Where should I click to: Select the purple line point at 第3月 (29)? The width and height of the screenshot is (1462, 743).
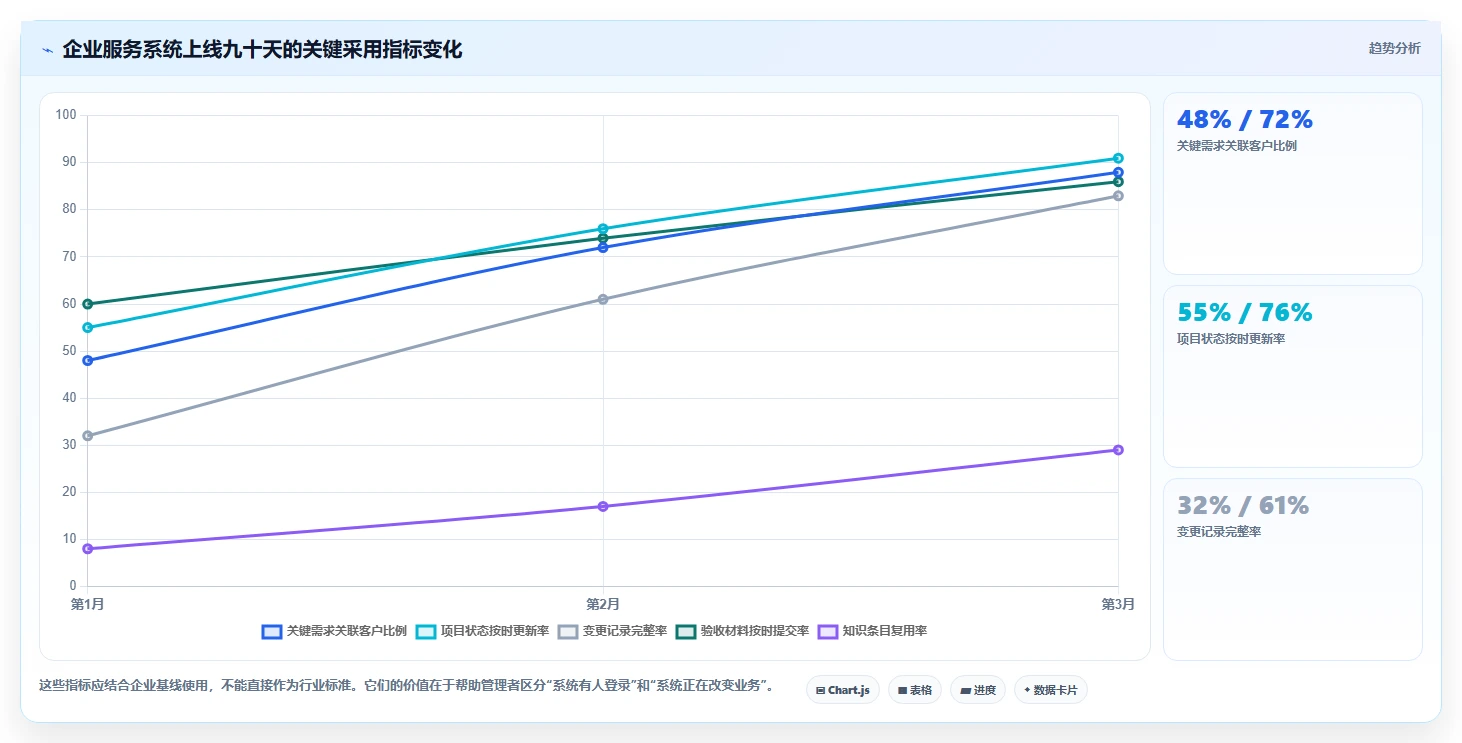pos(1118,449)
